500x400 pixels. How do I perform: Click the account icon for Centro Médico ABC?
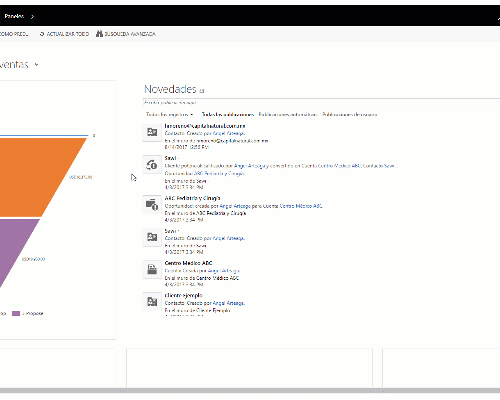[x=152, y=269]
